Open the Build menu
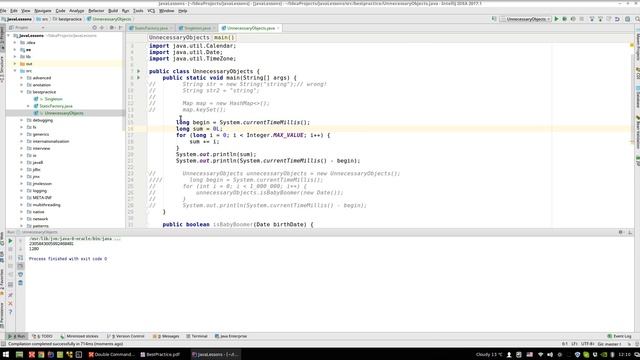640x360 pixels. tap(113, 11)
